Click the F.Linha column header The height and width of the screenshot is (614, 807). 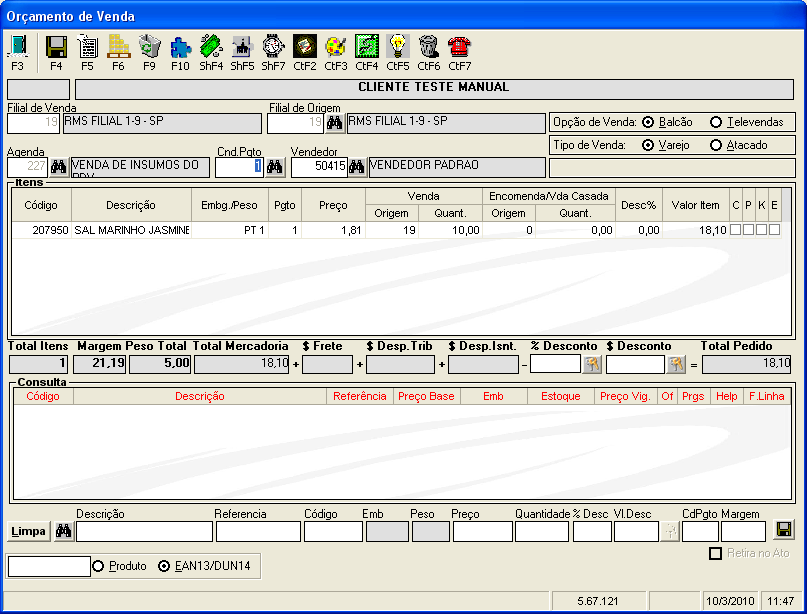[766, 396]
